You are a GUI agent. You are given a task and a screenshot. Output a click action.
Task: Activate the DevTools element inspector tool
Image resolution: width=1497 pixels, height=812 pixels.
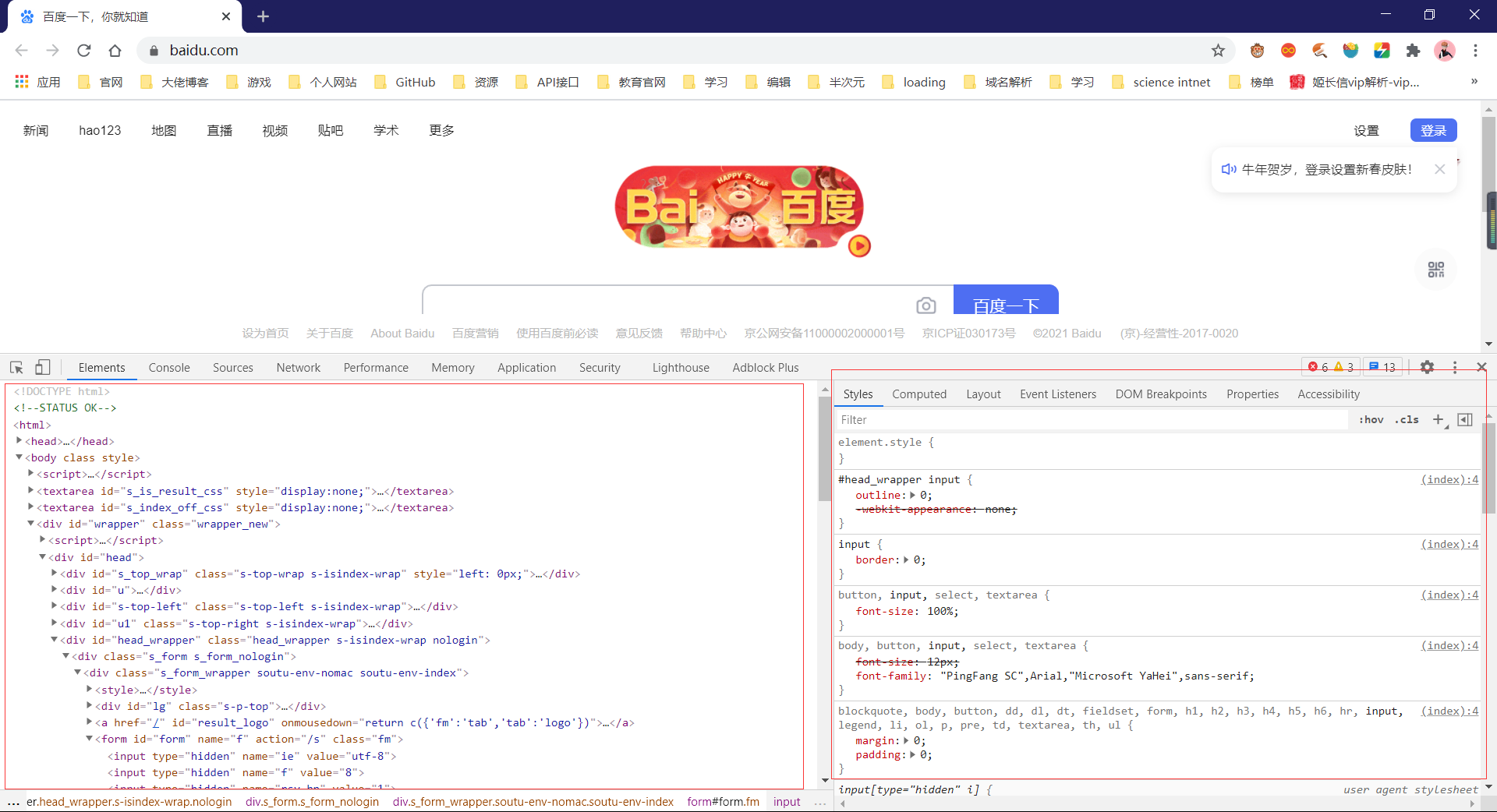point(16,367)
